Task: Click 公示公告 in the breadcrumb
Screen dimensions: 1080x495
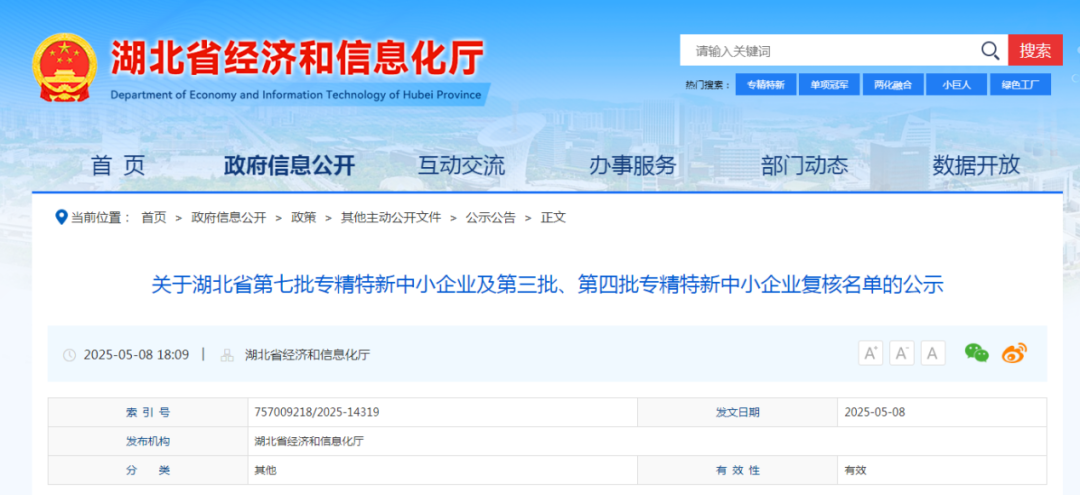Action: pyautogui.click(x=490, y=217)
